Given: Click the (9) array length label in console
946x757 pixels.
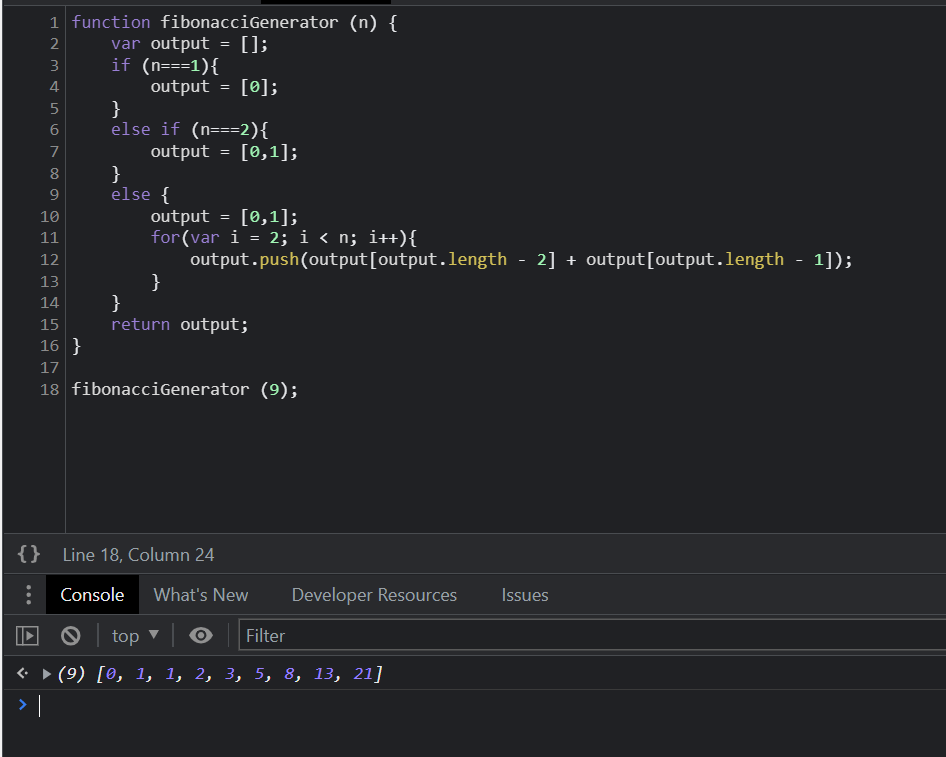Looking at the screenshot, I should tap(71, 673).
